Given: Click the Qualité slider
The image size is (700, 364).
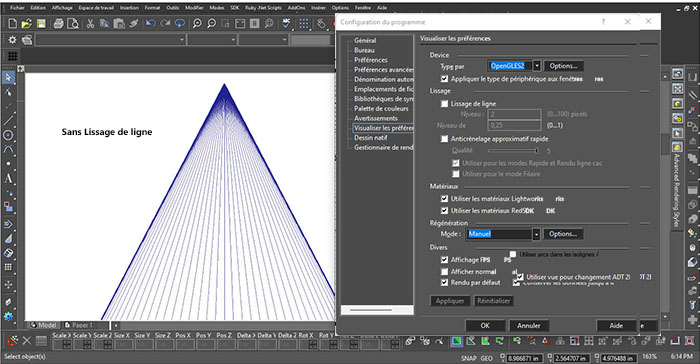Looking at the screenshot, I should point(513,151).
